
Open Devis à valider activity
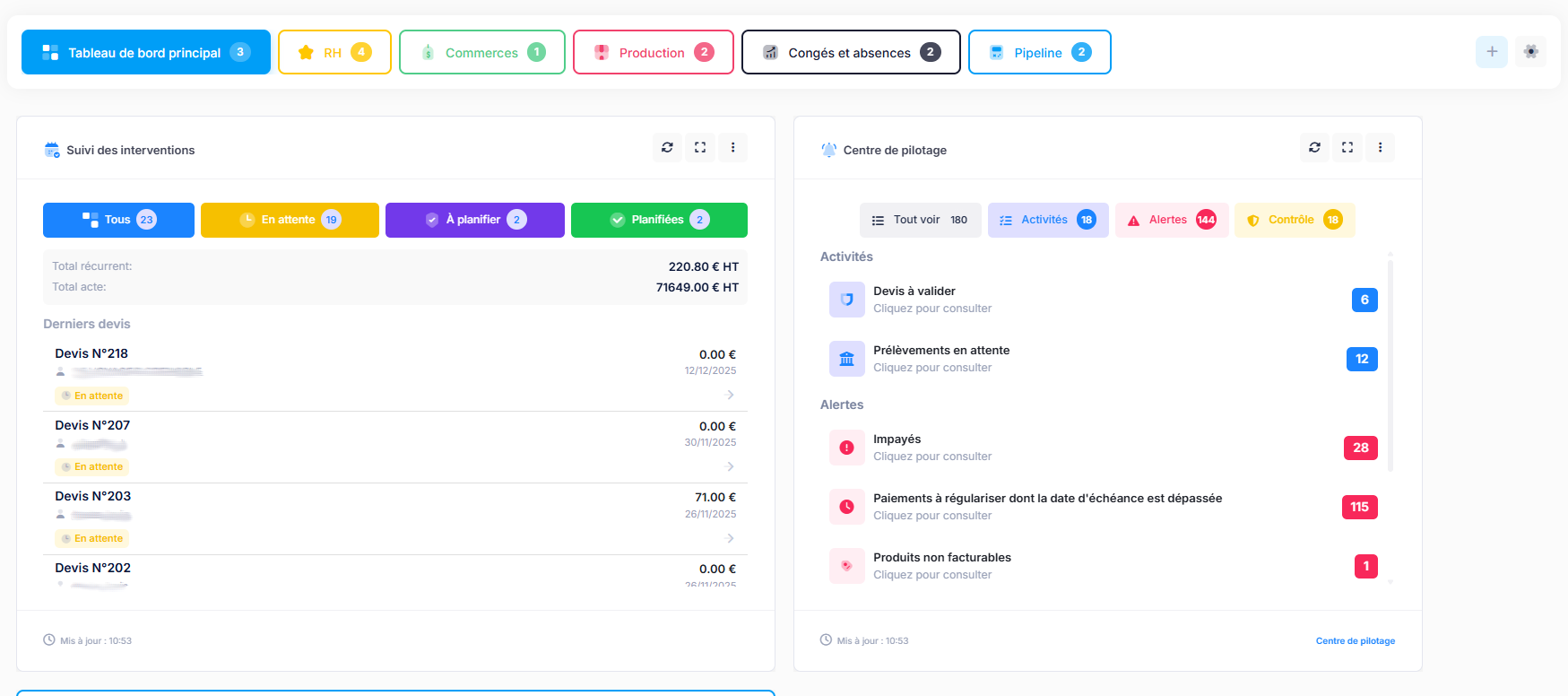click(1103, 300)
